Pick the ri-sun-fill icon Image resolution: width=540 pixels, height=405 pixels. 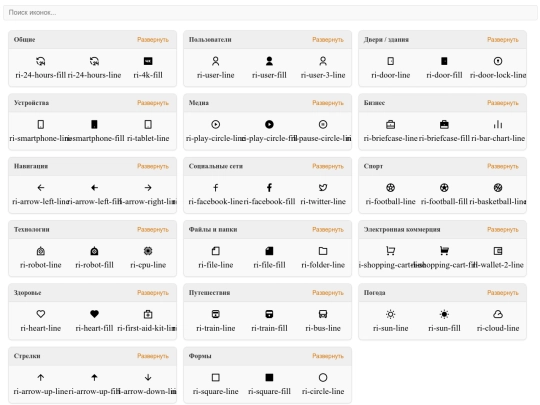pos(444,314)
